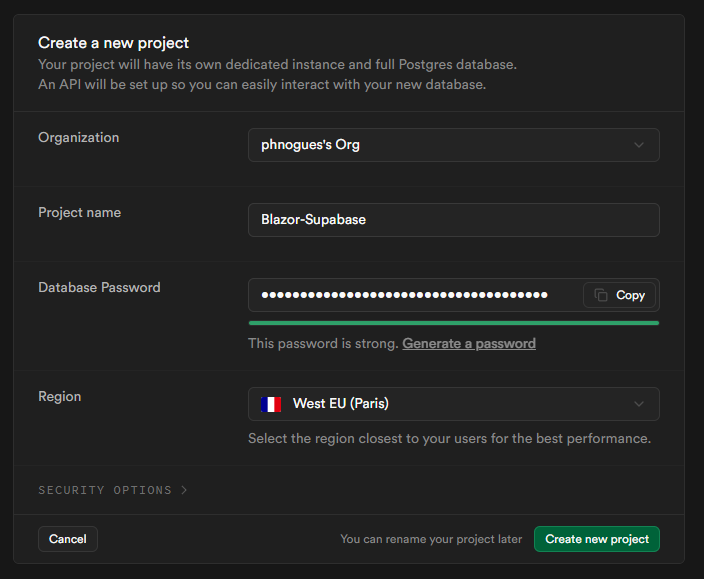The width and height of the screenshot is (704, 579).
Task: Expand the Security Options section
Action: click(x=106, y=491)
